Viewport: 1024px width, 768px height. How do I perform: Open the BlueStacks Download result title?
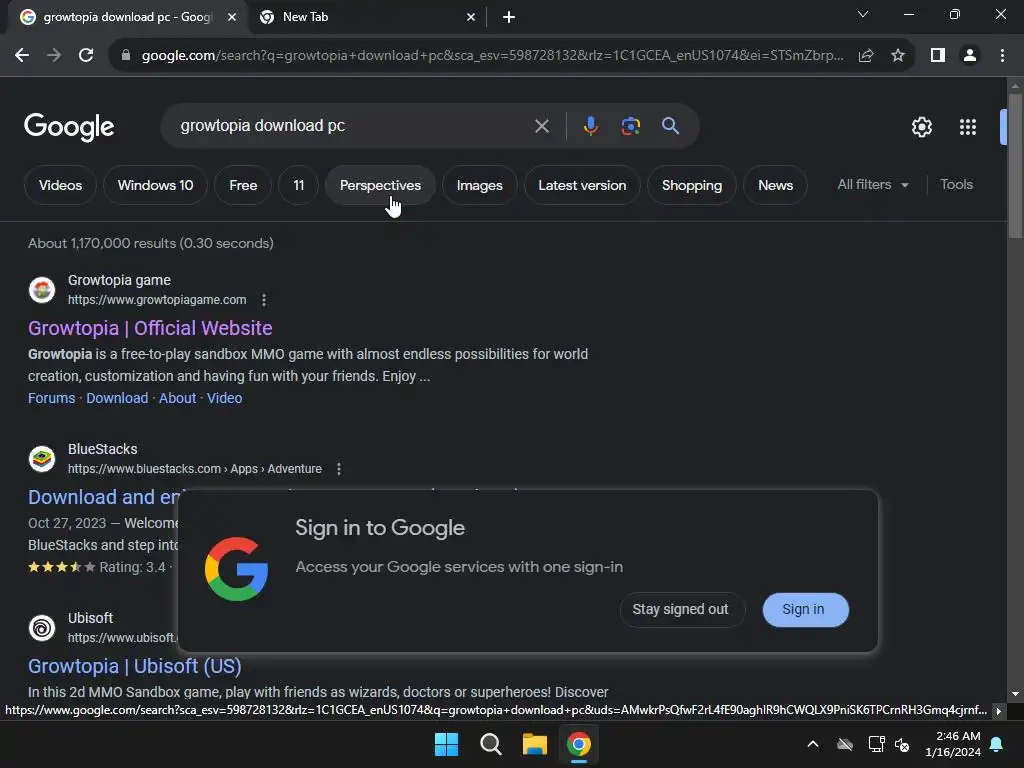[x=104, y=497]
